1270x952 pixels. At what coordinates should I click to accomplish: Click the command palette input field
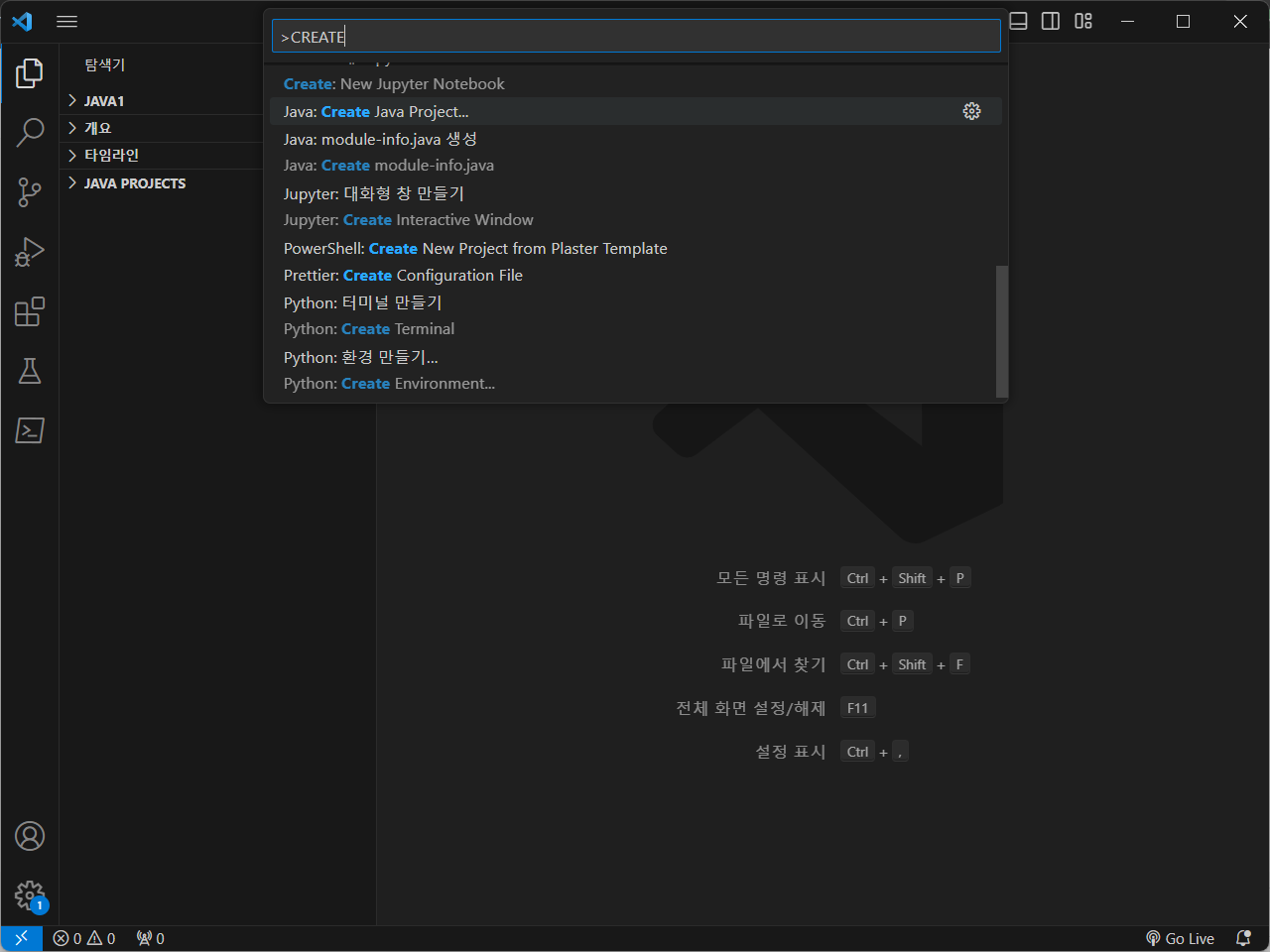[x=636, y=37]
